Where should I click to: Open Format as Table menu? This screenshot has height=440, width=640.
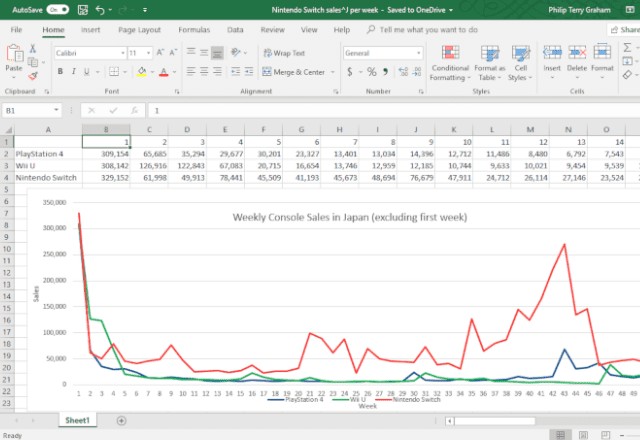tap(490, 63)
